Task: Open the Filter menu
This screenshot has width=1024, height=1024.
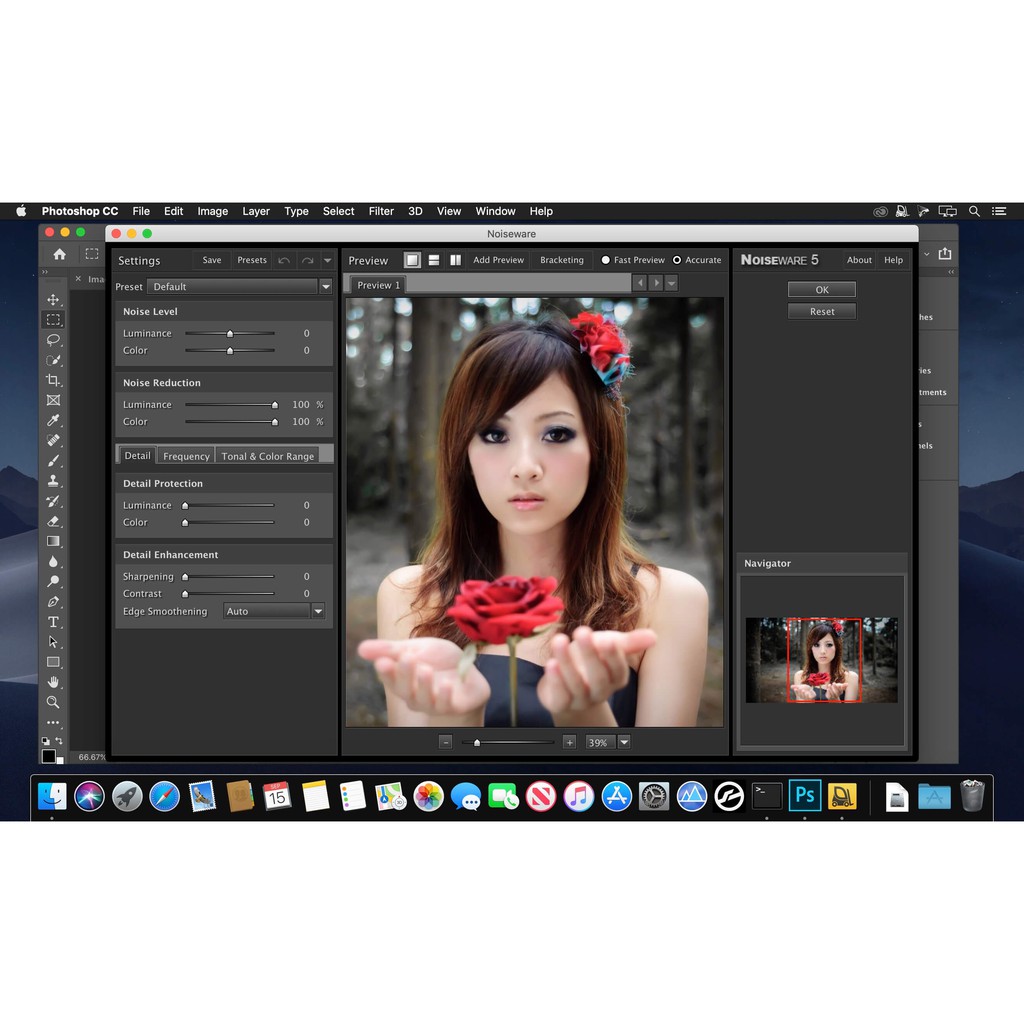Action: point(381,211)
